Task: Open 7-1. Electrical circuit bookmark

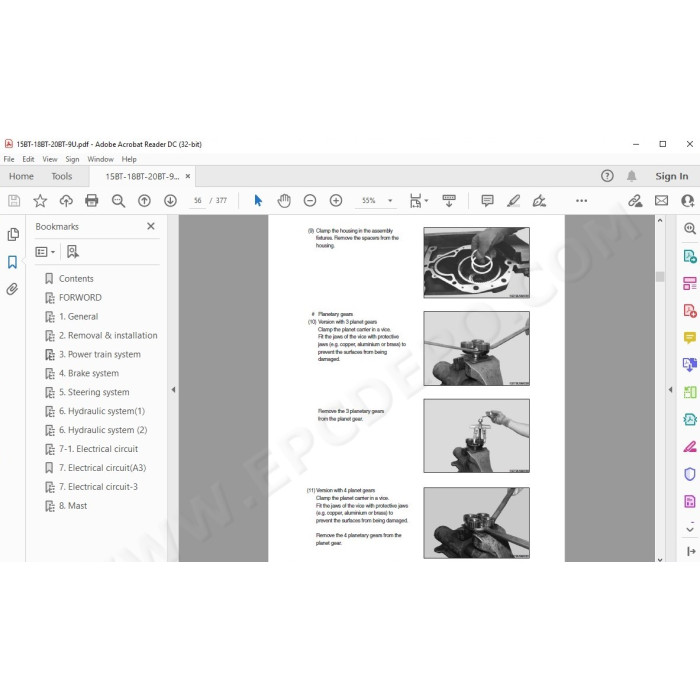Action: click(x=98, y=449)
